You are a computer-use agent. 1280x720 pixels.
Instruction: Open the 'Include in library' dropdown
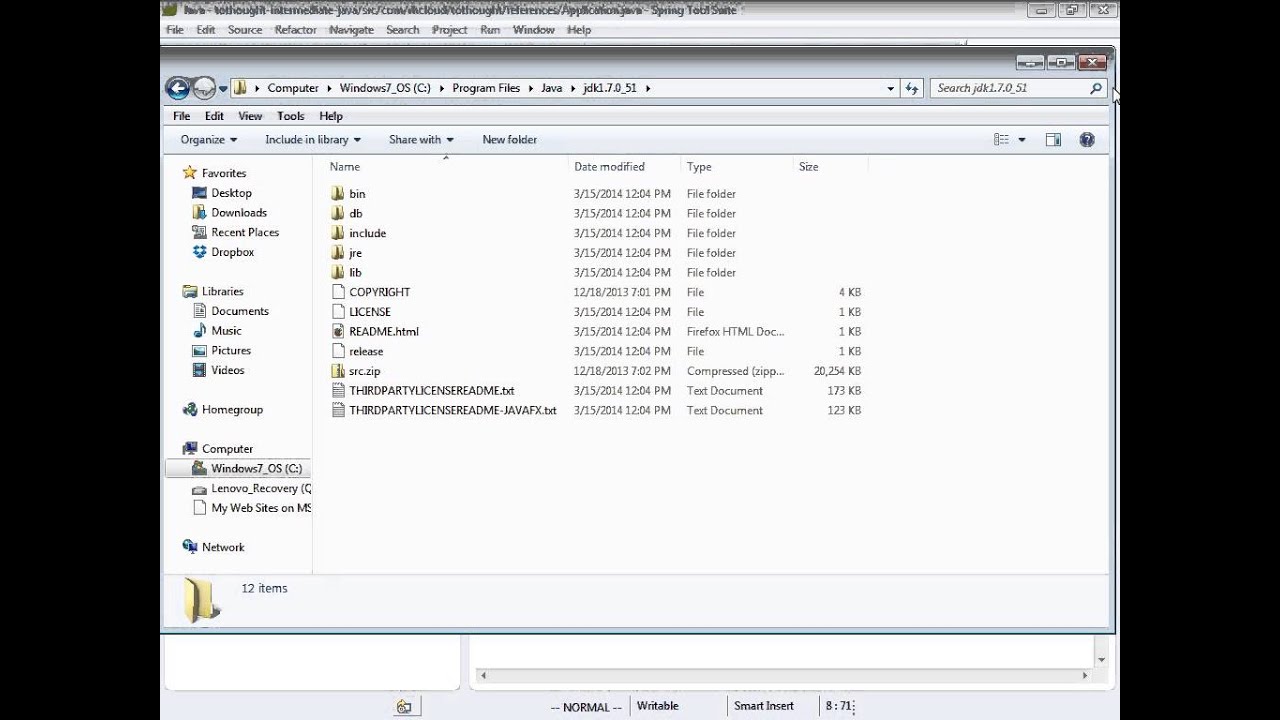tap(313, 140)
